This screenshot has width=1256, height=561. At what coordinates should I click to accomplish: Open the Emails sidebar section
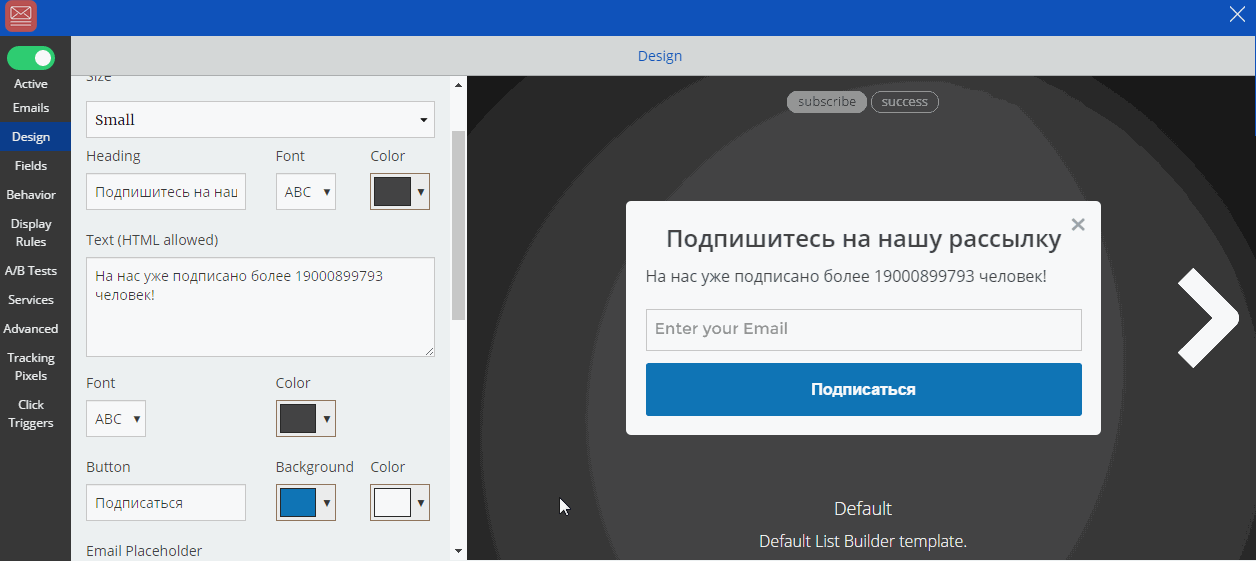click(x=31, y=108)
